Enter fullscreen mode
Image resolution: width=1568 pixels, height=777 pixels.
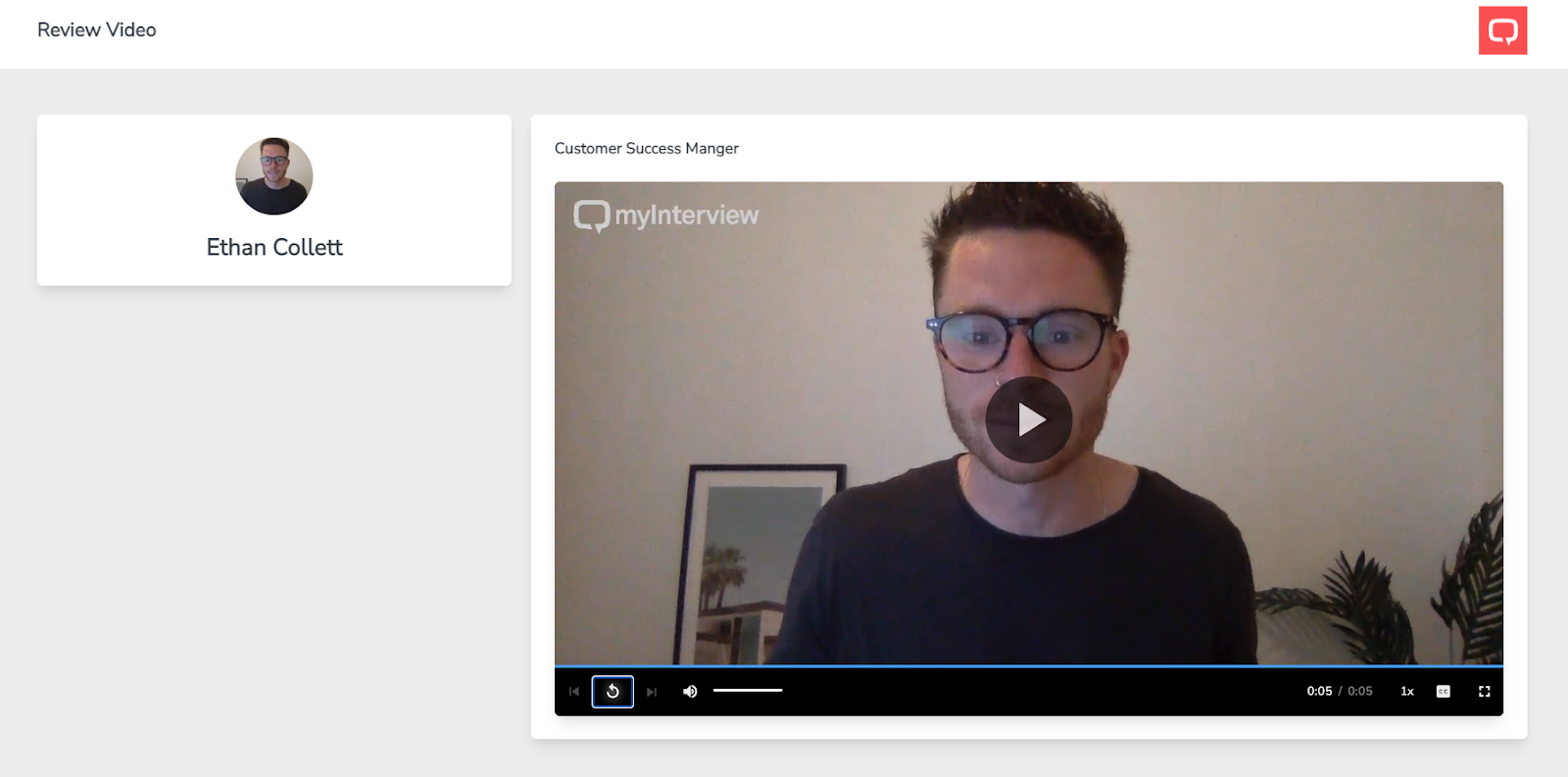(1484, 692)
